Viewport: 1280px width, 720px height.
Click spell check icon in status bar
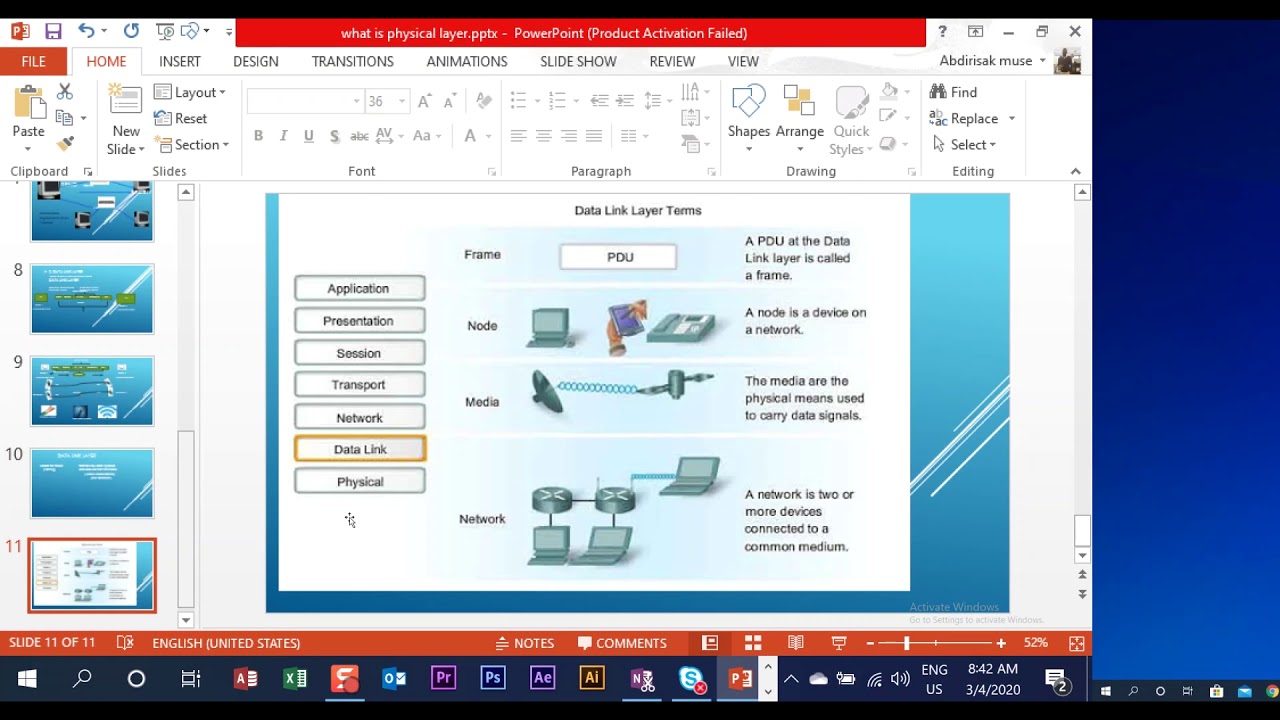[125, 643]
